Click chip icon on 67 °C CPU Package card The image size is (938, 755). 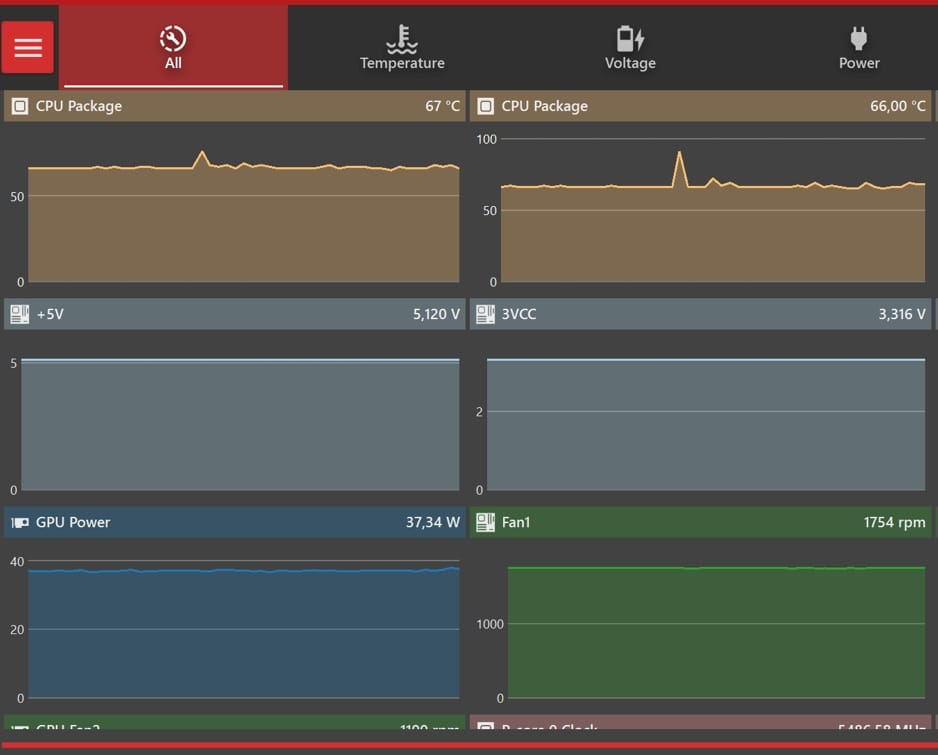[x=19, y=106]
